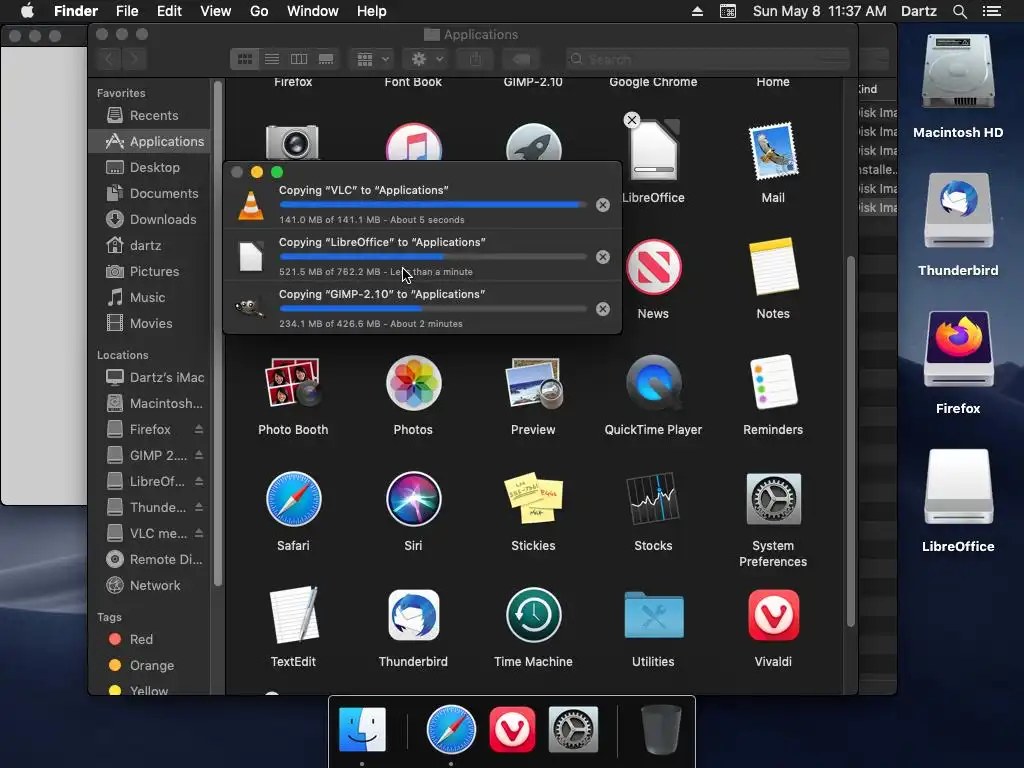Stop LibreOffice copy via icon badge

click(632, 120)
